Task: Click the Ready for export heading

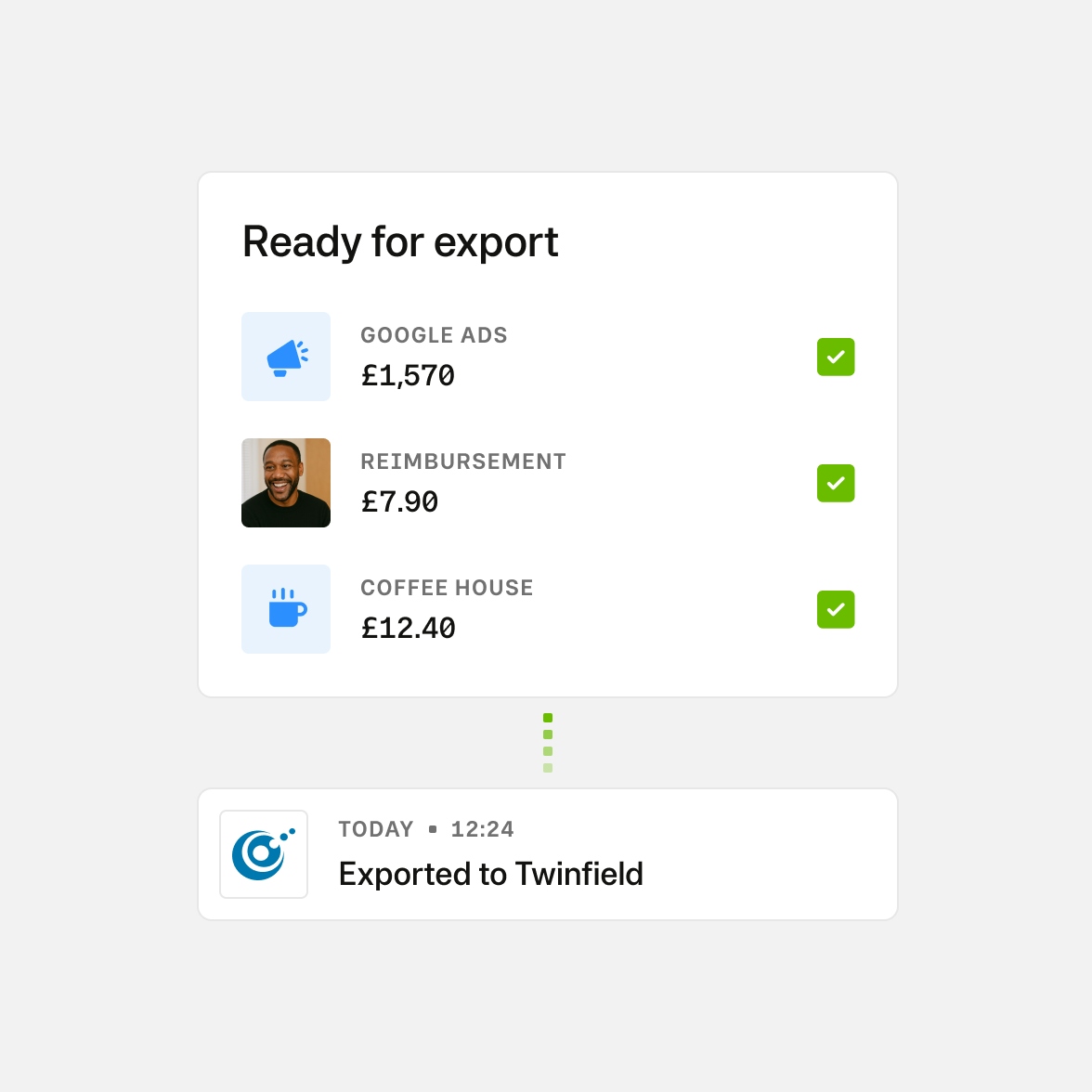Action: 400,242
